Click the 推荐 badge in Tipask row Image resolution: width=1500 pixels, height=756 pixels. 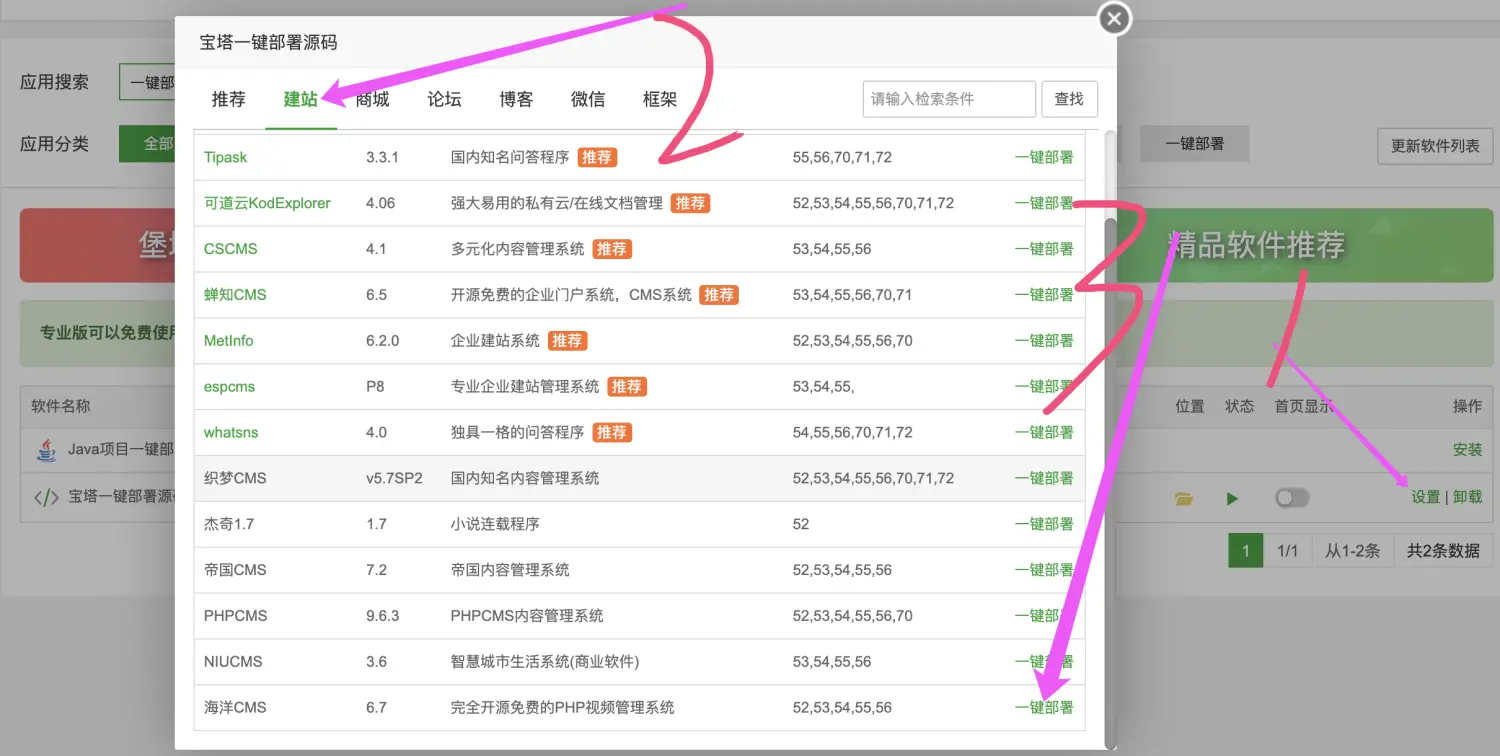coord(597,157)
